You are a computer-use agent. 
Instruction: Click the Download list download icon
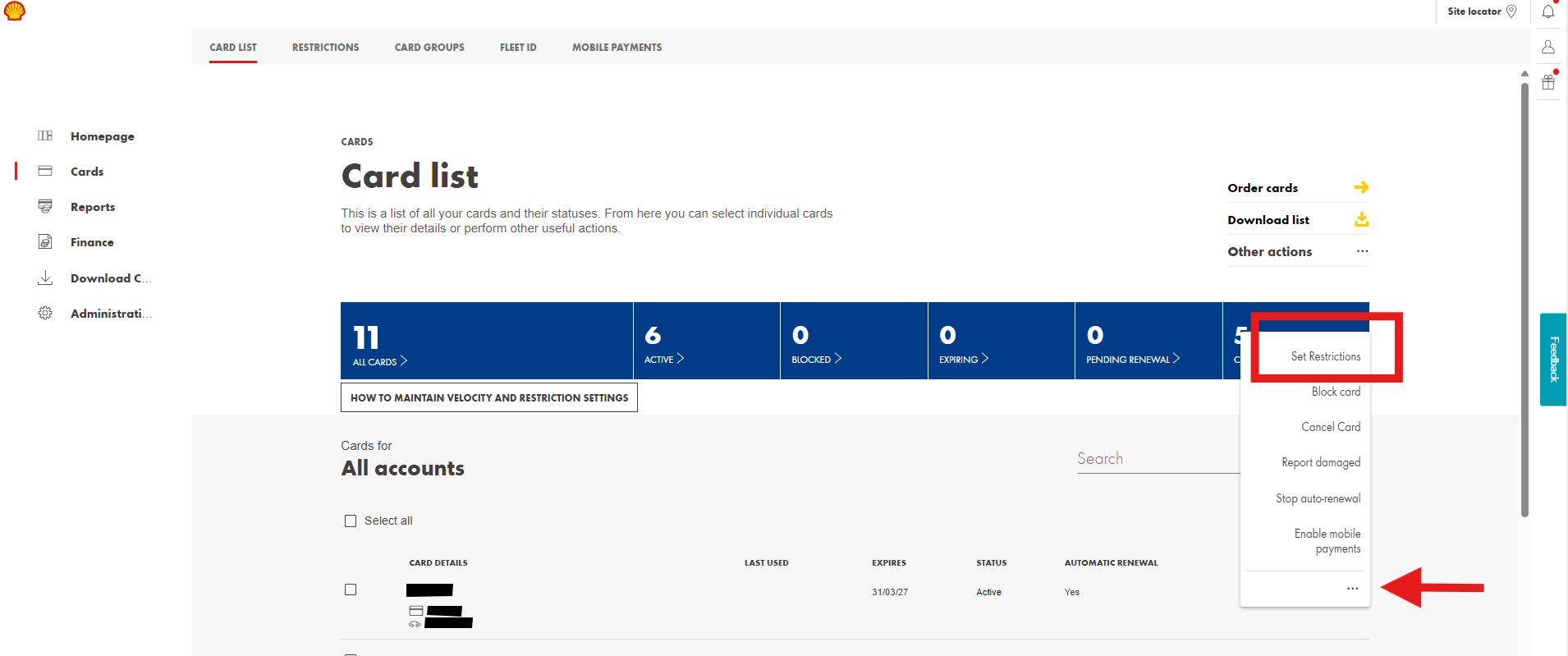[1361, 219]
